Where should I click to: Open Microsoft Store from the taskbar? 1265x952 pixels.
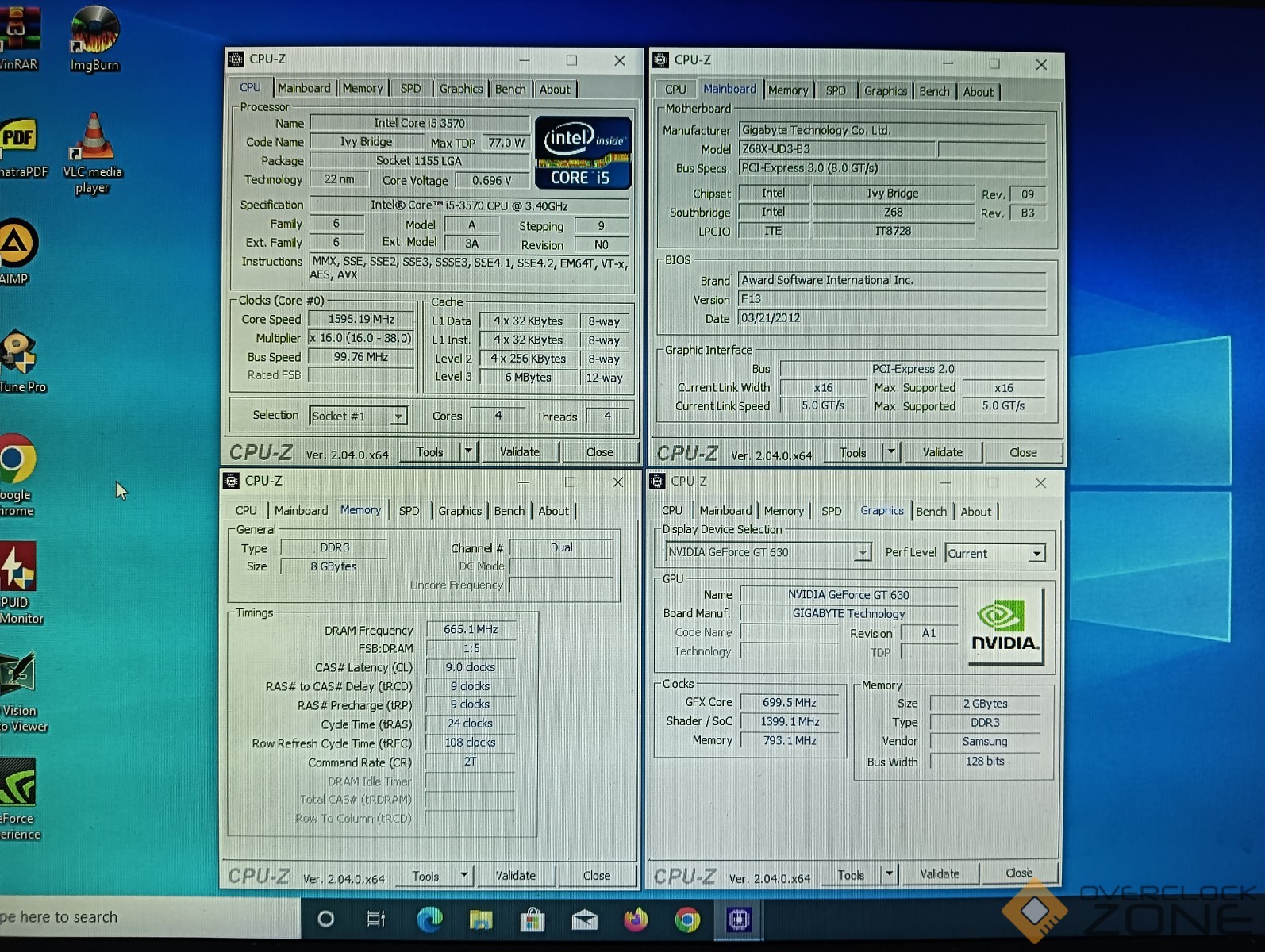pos(532,919)
